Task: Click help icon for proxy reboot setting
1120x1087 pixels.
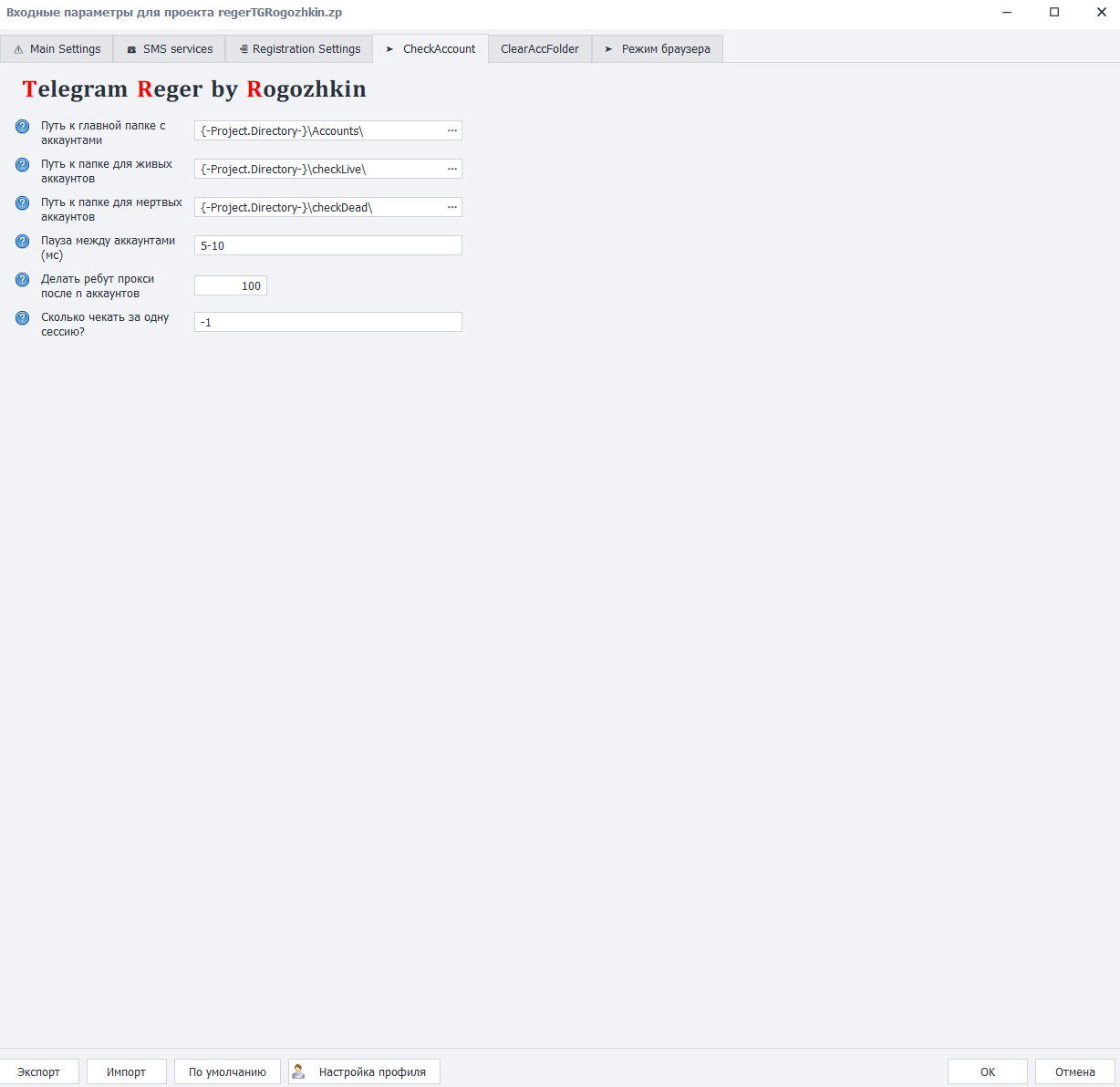Action: [x=23, y=280]
